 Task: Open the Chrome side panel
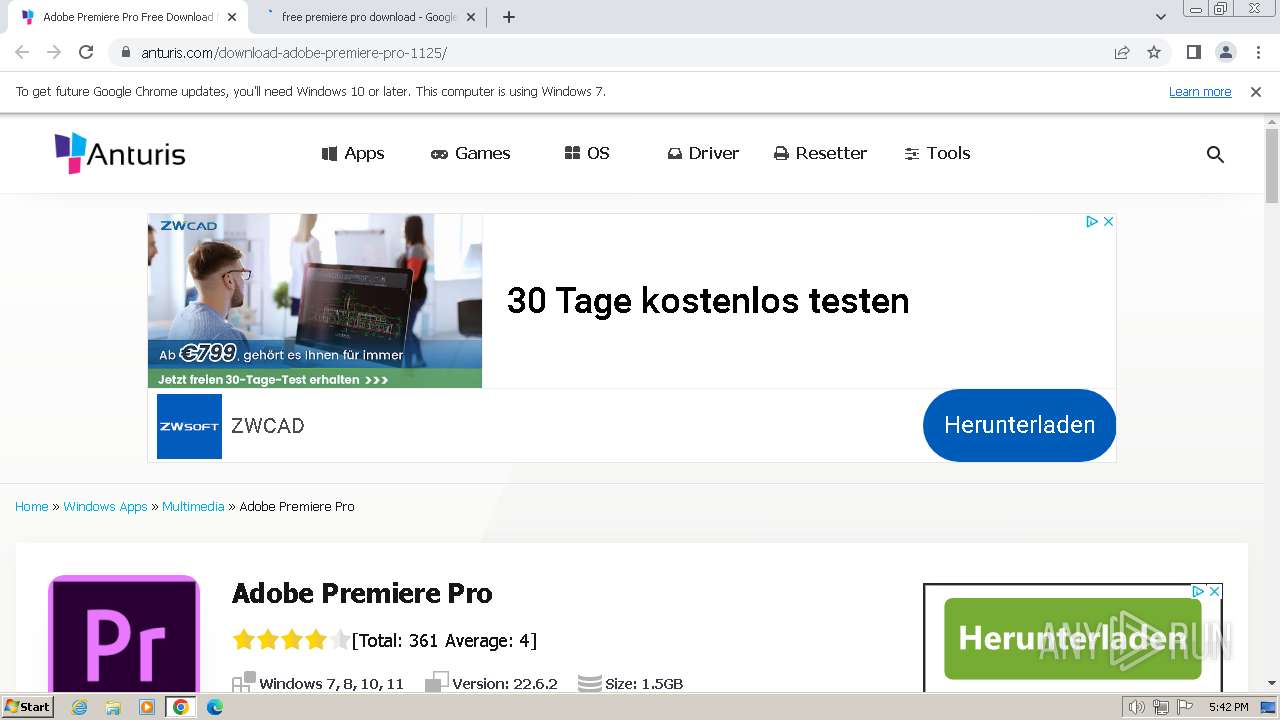(x=1193, y=52)
